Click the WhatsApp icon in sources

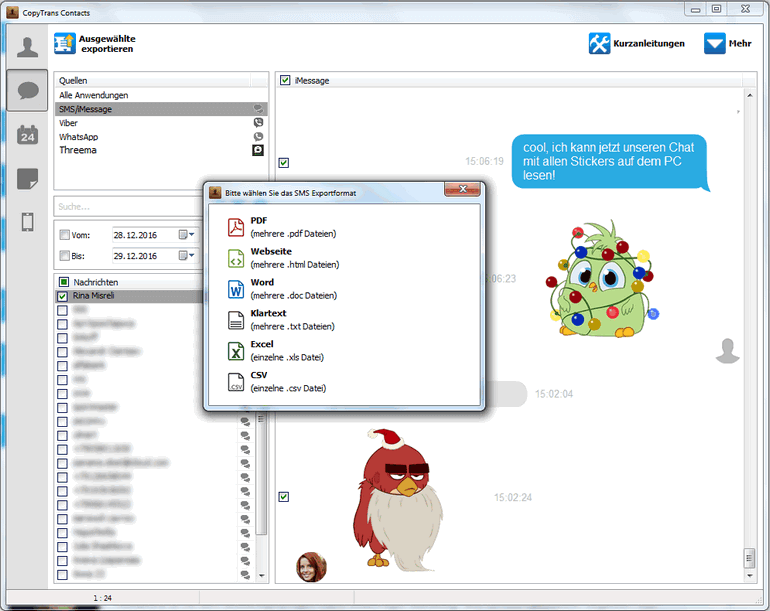pos(258,137)
